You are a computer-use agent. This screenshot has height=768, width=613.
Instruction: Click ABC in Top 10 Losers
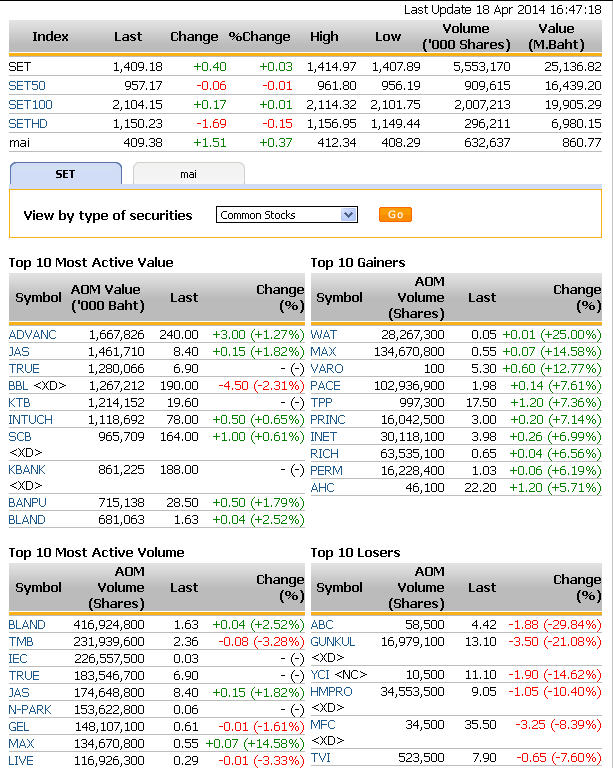pyautogui.click(x=322, y=624)
